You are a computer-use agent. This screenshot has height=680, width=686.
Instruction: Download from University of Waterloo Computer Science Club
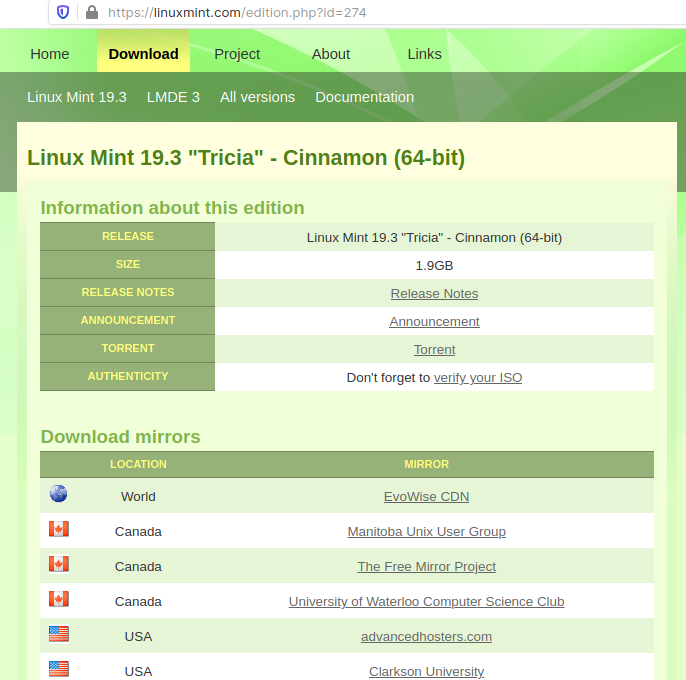coord(426,601)
